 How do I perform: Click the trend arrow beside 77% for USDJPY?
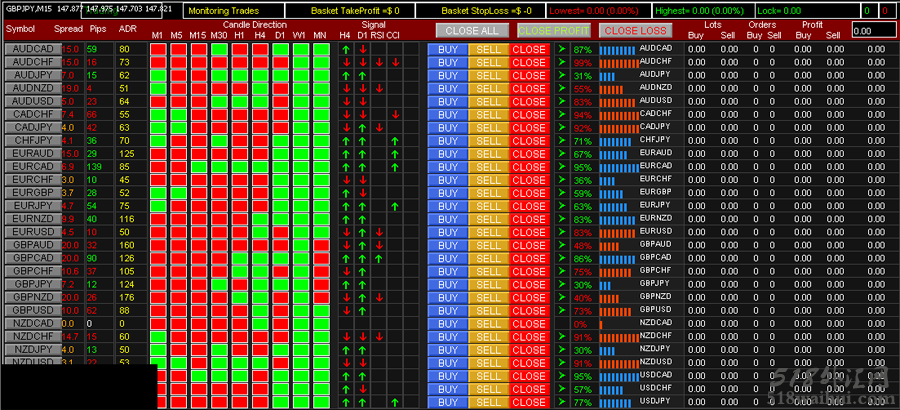(x=562, y=402)
